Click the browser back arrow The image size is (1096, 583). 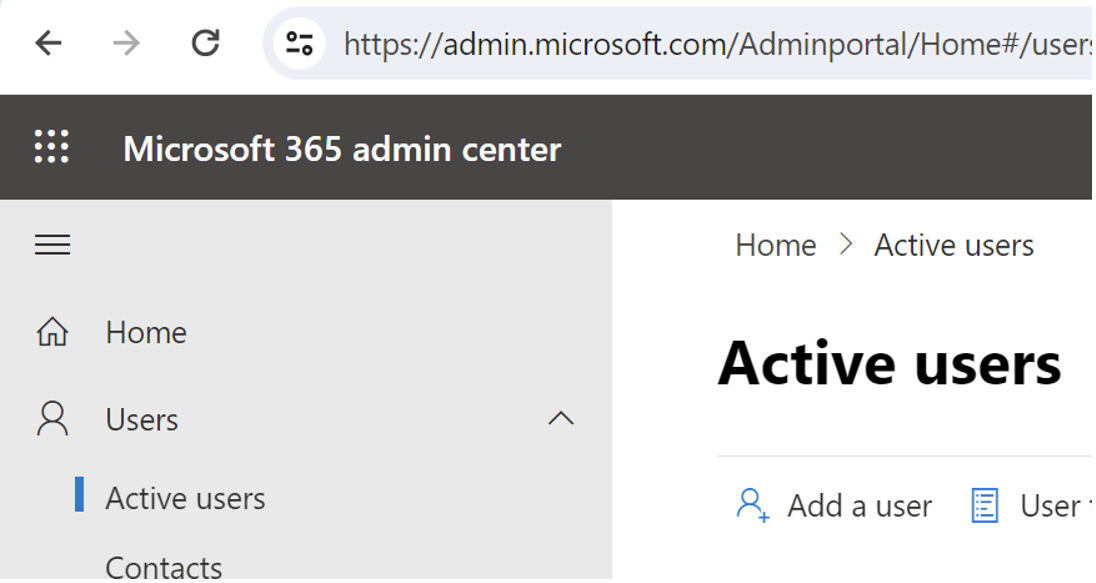pos(48,43)
